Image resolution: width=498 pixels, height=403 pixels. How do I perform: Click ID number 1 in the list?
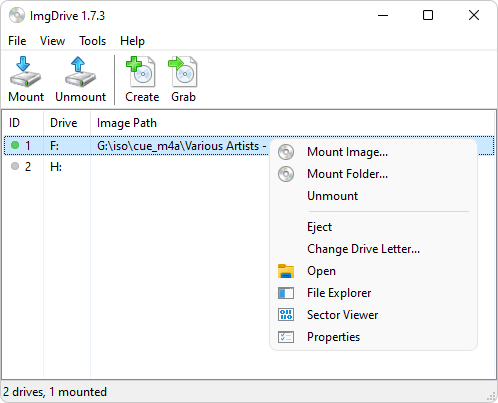tap(28, 146)
